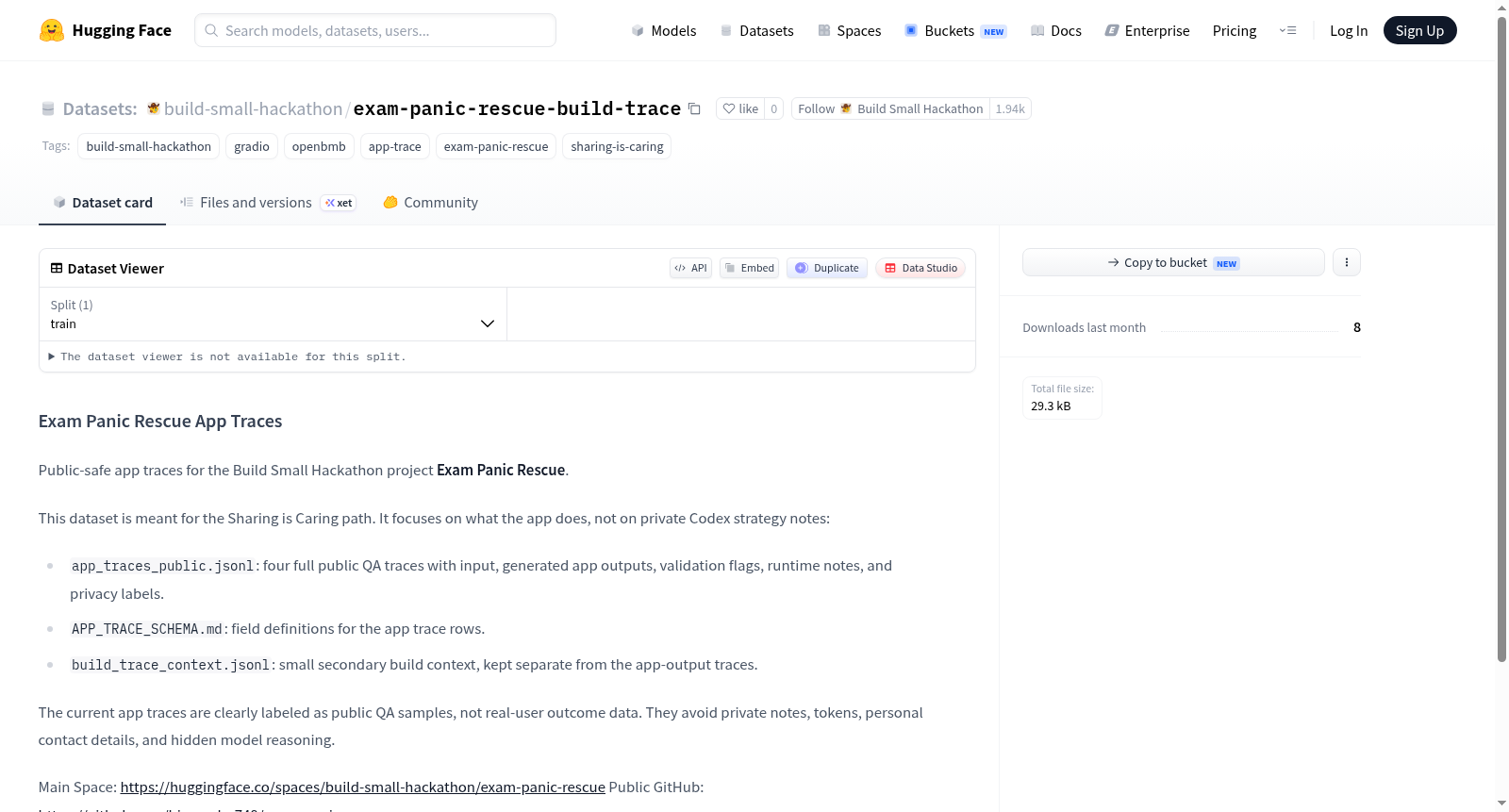Select the gradio tag
The width and height of the screenshot is (1509, 812).
(252, 146)
